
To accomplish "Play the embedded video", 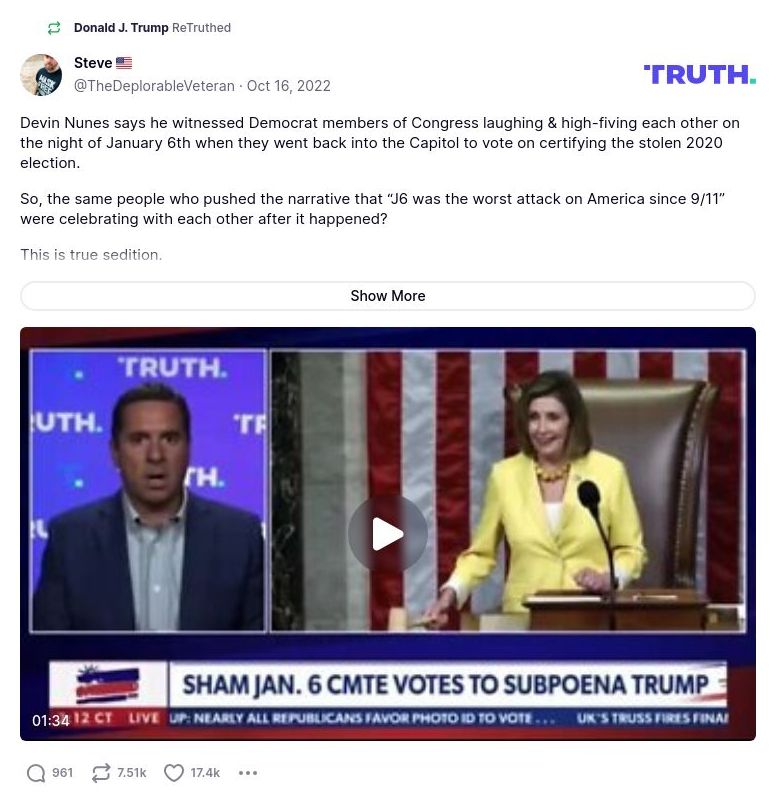I will (x=387, y=534).
